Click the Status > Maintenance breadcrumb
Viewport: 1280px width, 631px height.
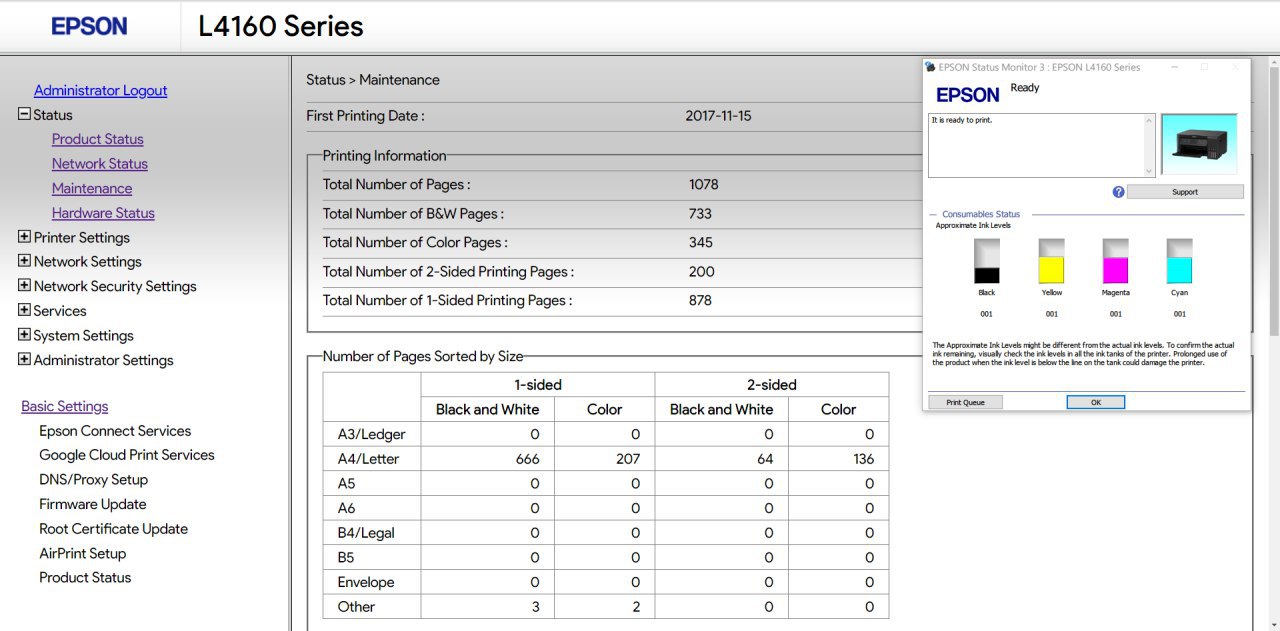[373, 80]
